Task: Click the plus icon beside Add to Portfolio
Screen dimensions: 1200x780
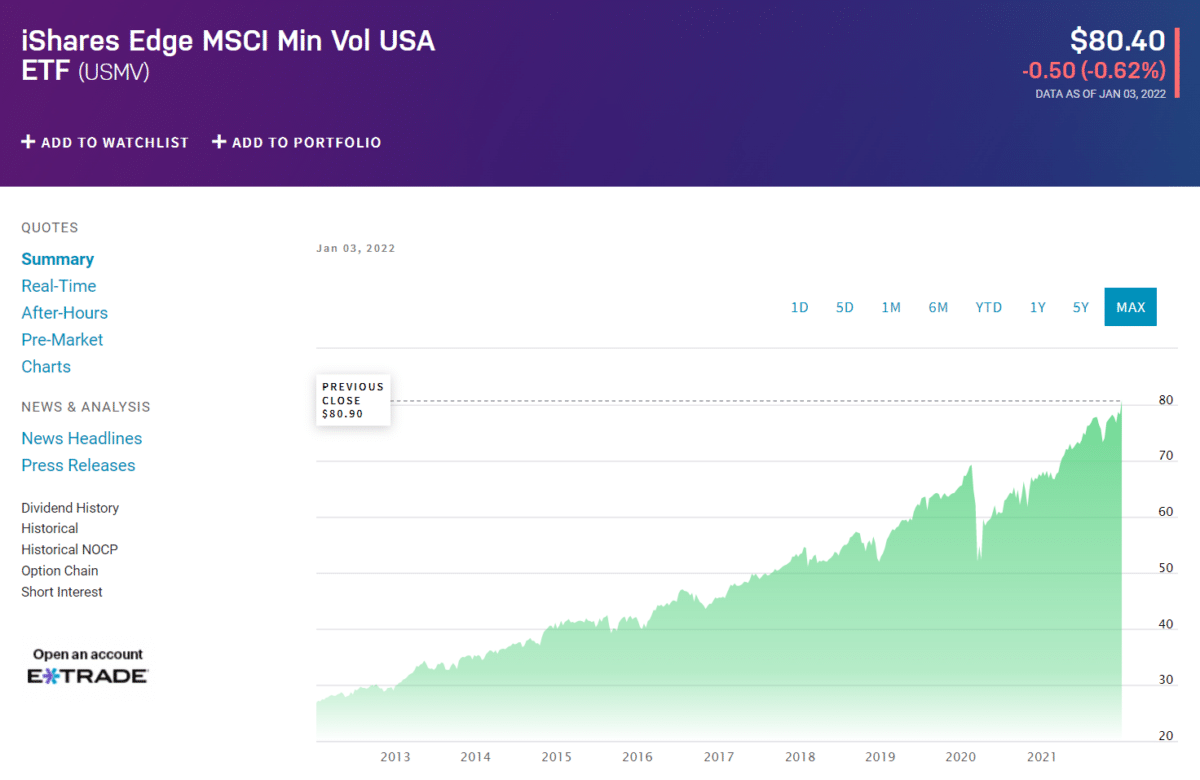Action: [x=219, y=142]
